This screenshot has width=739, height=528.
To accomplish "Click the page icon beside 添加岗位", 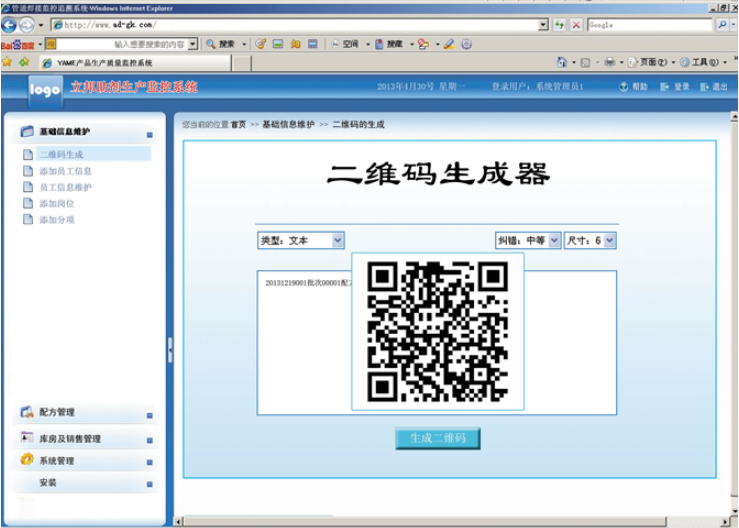I will [28, 203].
